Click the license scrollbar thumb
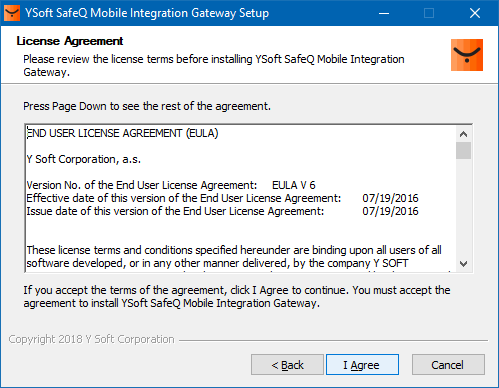 (x=463, y=150)
